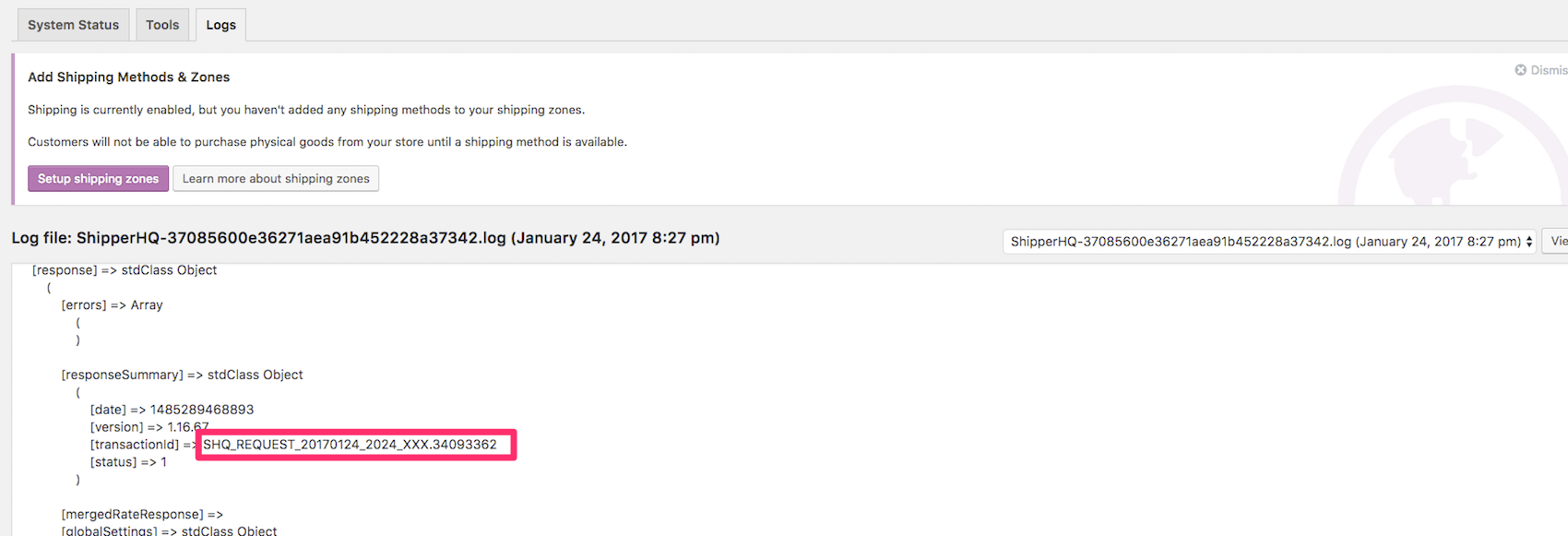This screenshot has width=1568, height=536.
Task: Select the Logs tab
Action: 220,25
